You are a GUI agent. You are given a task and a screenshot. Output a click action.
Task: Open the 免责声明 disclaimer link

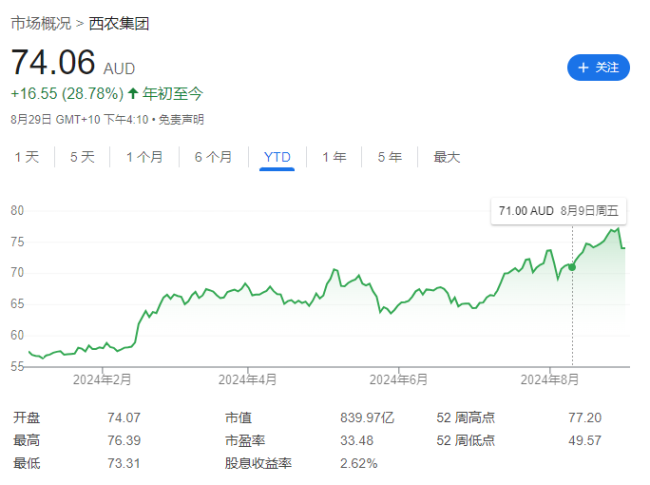pos(182,120)
